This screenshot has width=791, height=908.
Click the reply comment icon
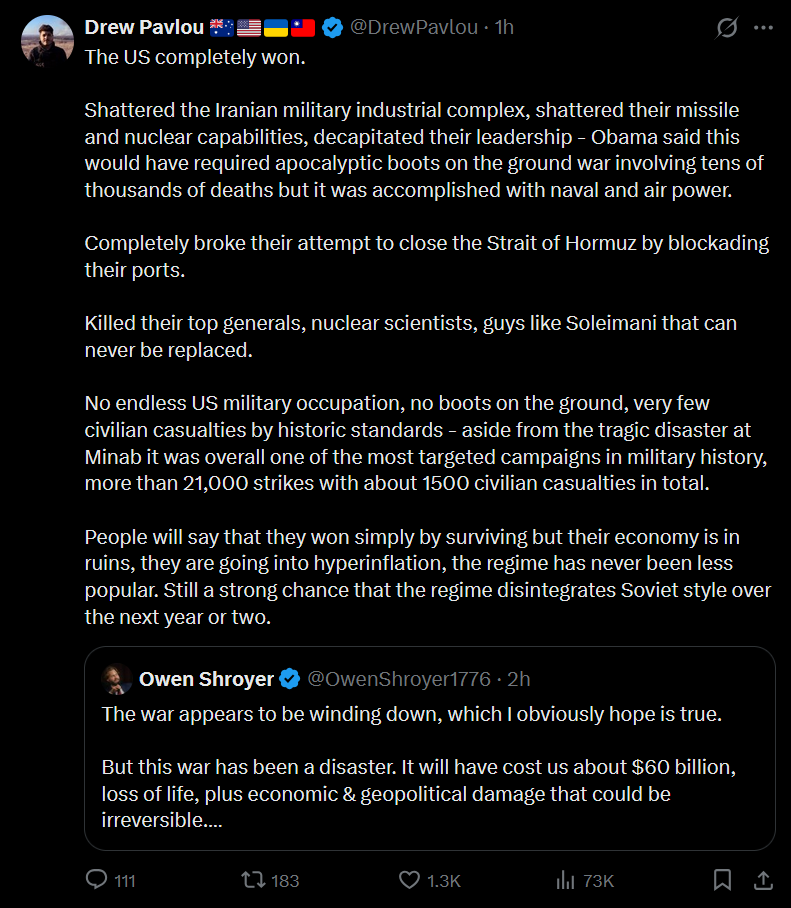pos(97,880)
